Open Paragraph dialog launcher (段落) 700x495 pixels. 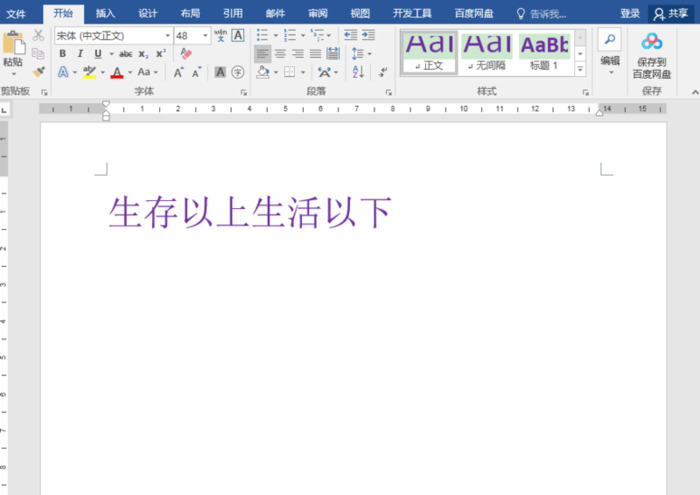(x=389, y=92)
